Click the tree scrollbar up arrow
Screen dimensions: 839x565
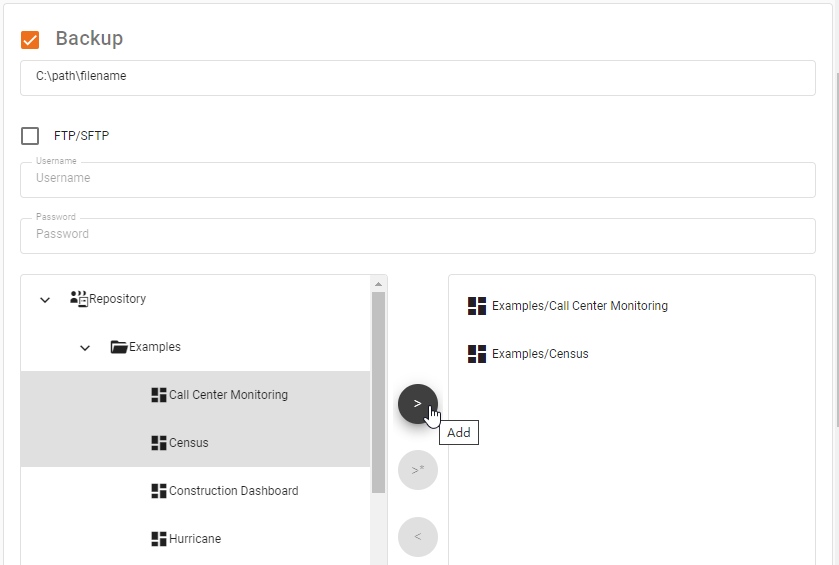(378, 284)
